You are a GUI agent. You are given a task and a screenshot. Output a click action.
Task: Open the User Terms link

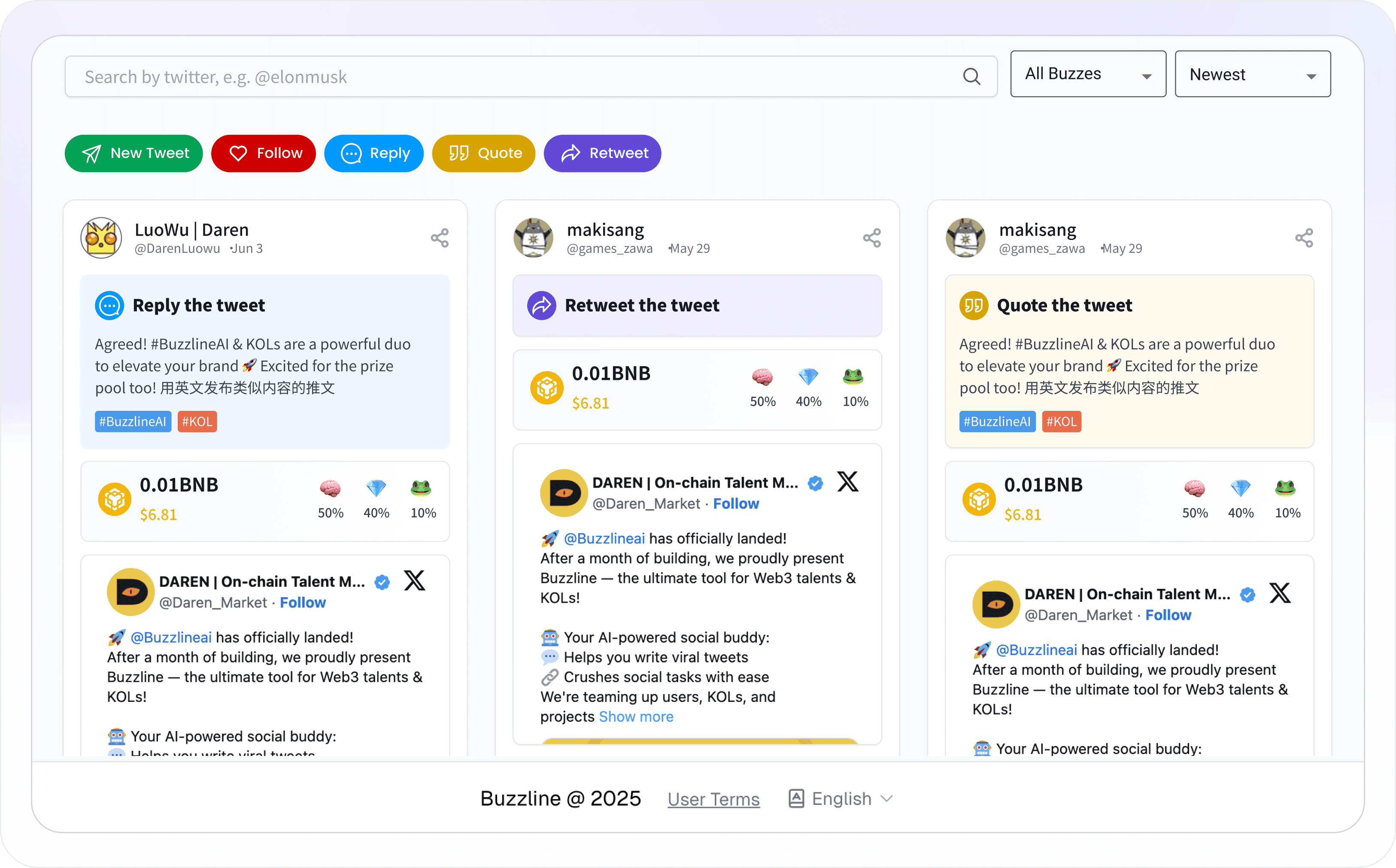(x=713, y=799)
